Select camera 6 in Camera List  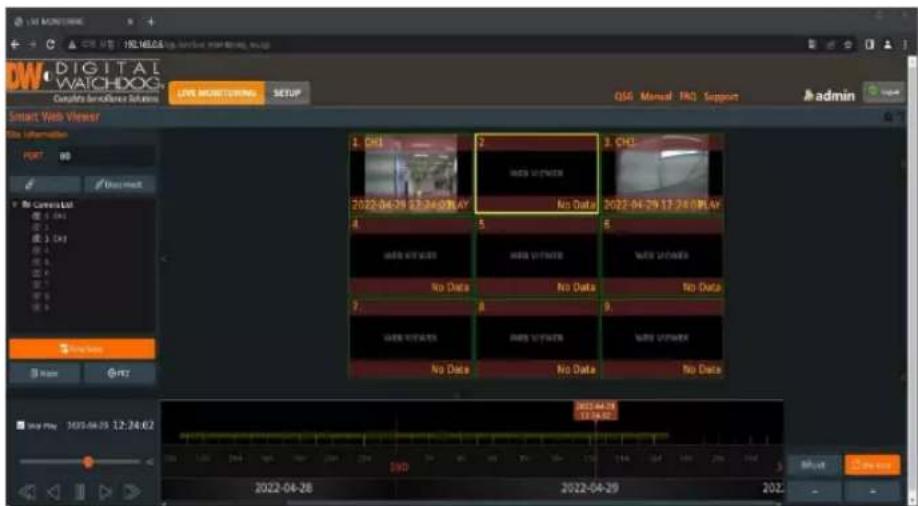[40, 273]
